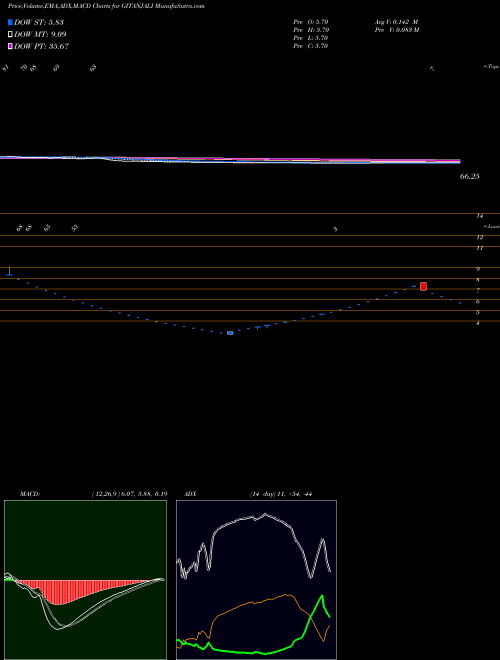Image resolution: width=500 pixels, height=660 pixels.
Task: Click the first blue candle with the upper wick
Action: tap(9, 271)
